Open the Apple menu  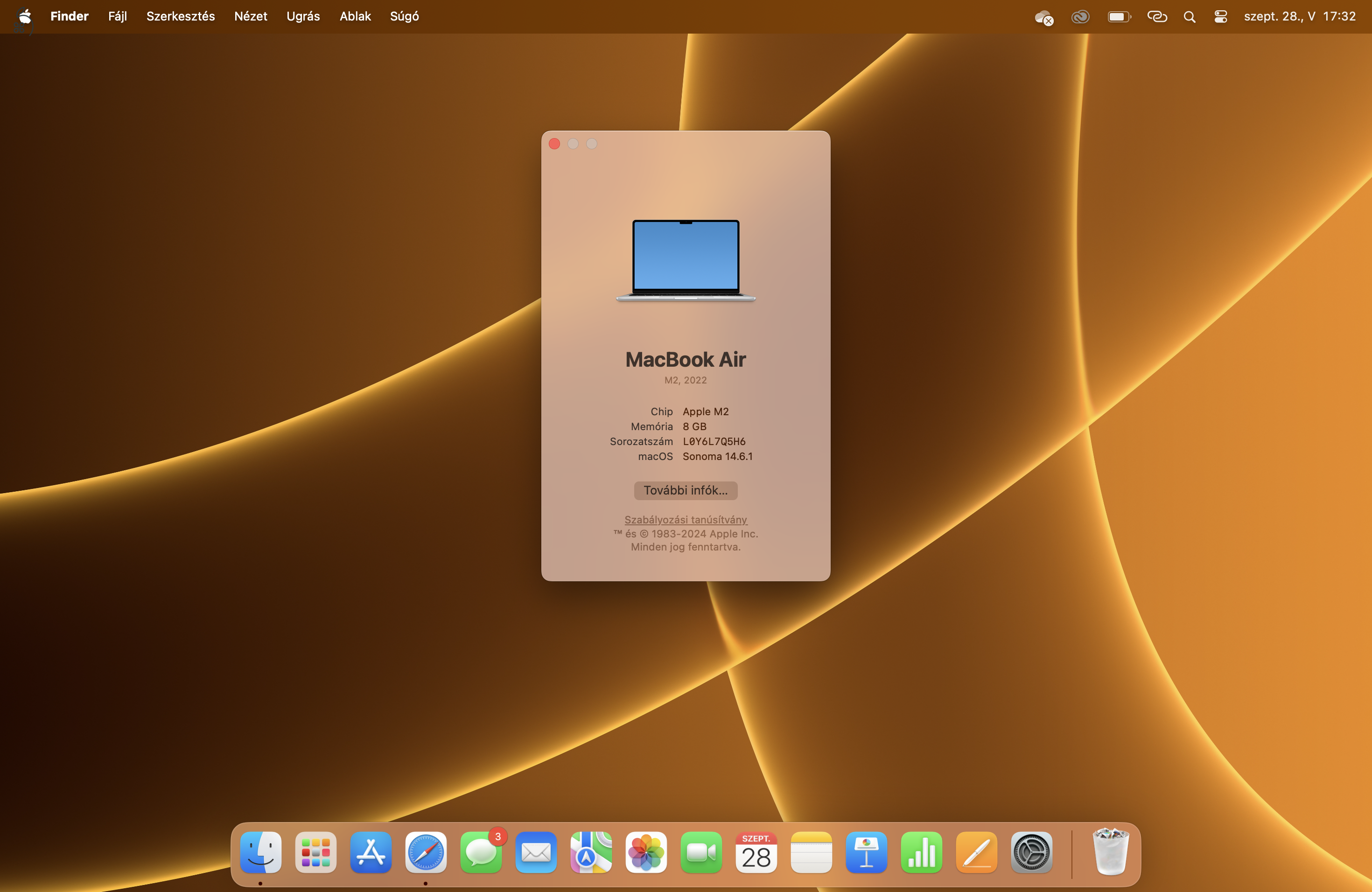pyautogui.click(x=24, y=16)
